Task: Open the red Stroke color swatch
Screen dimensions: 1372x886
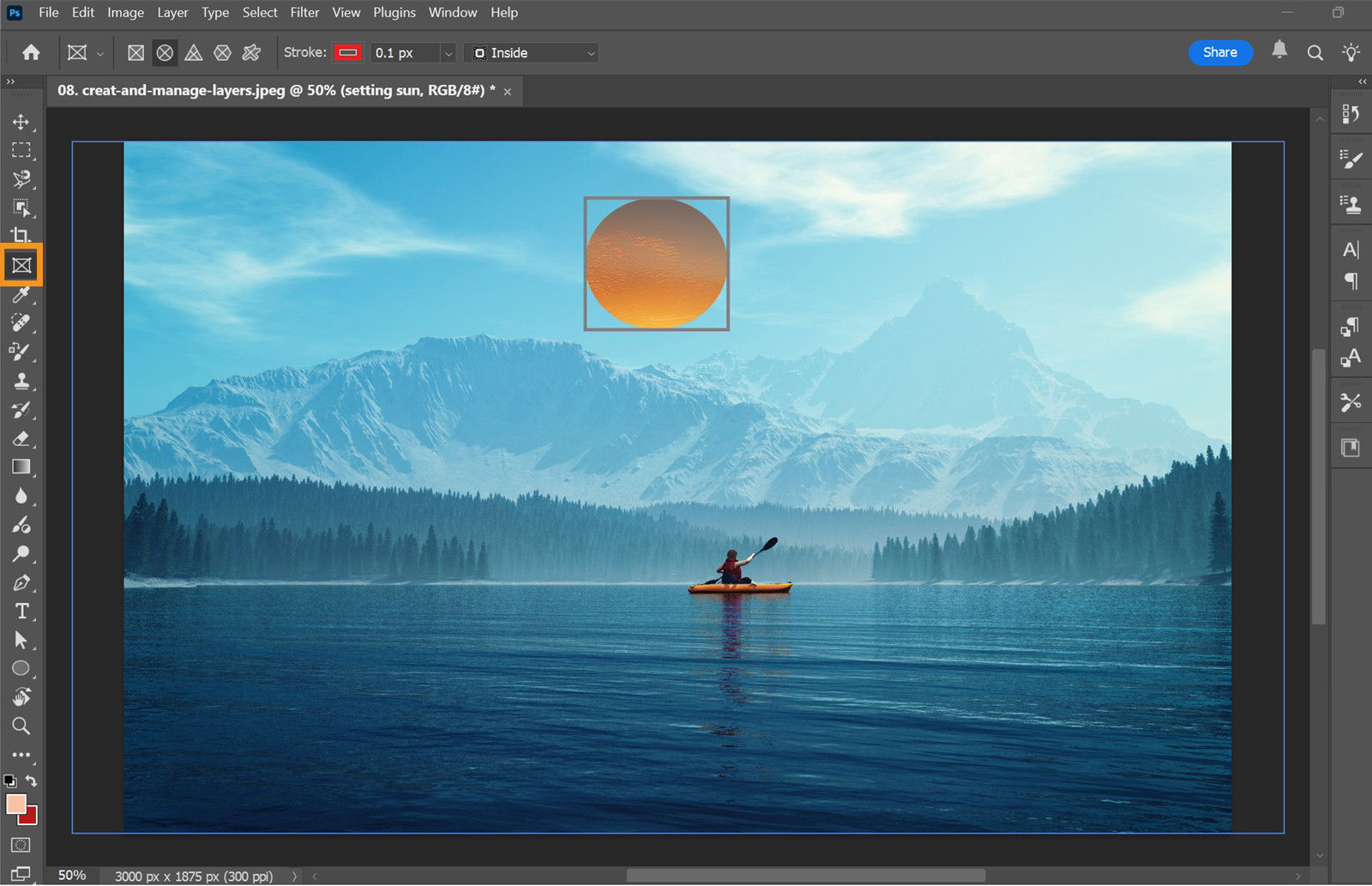Action: point(347,52)
